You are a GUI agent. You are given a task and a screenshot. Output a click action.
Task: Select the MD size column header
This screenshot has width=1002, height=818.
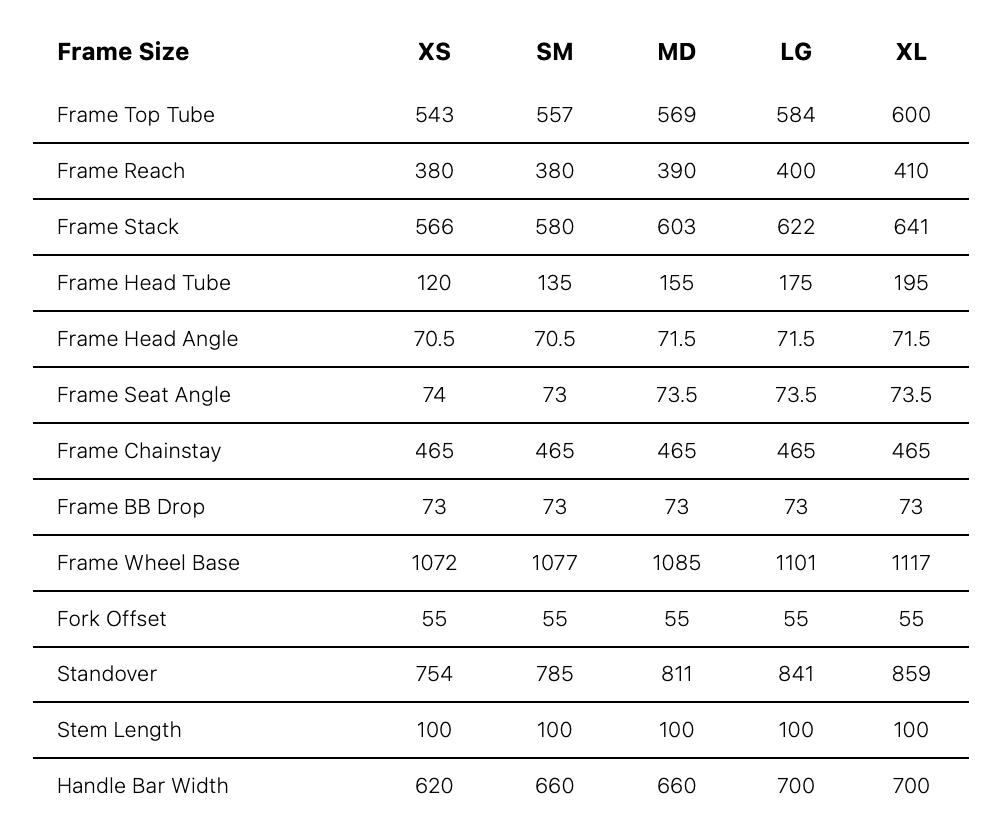tap(677, 52)
